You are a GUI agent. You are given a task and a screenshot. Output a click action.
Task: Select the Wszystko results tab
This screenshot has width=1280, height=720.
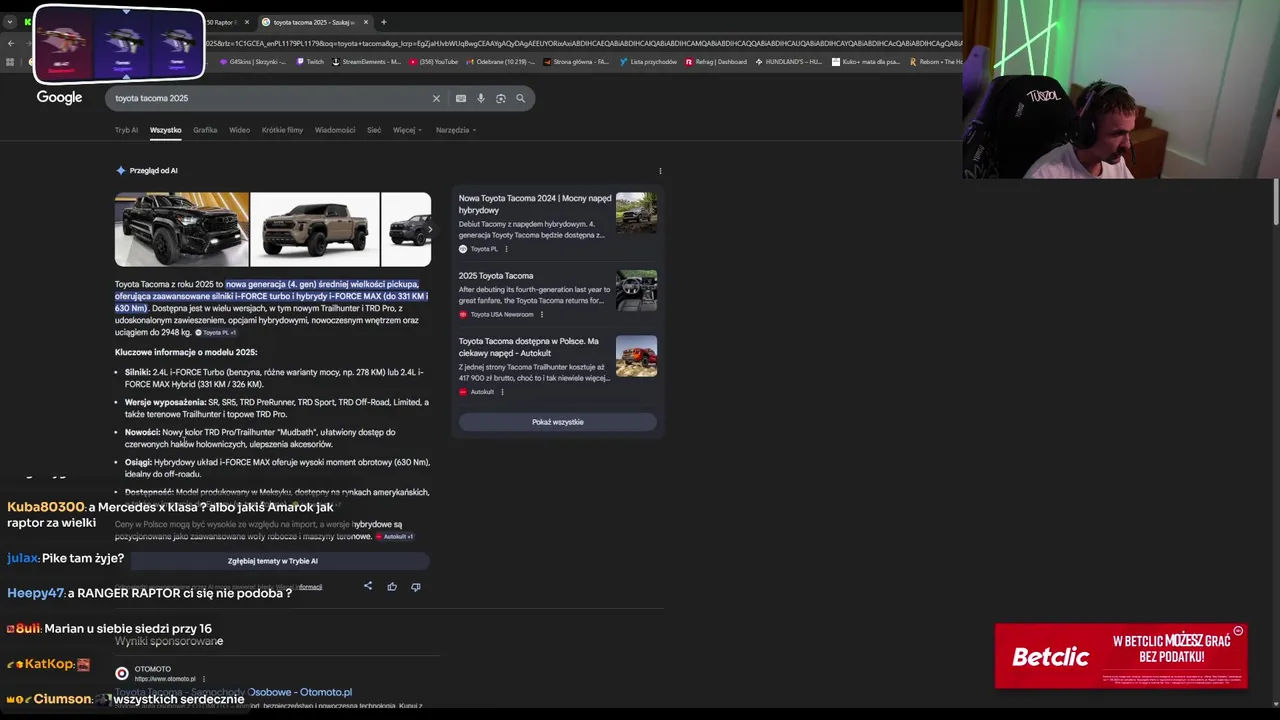(166, 130)
